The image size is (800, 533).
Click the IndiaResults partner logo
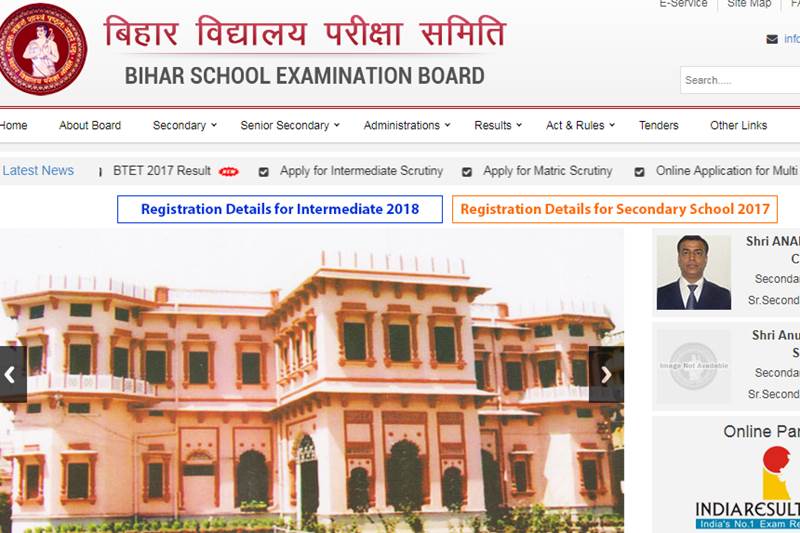pos(750,490)
